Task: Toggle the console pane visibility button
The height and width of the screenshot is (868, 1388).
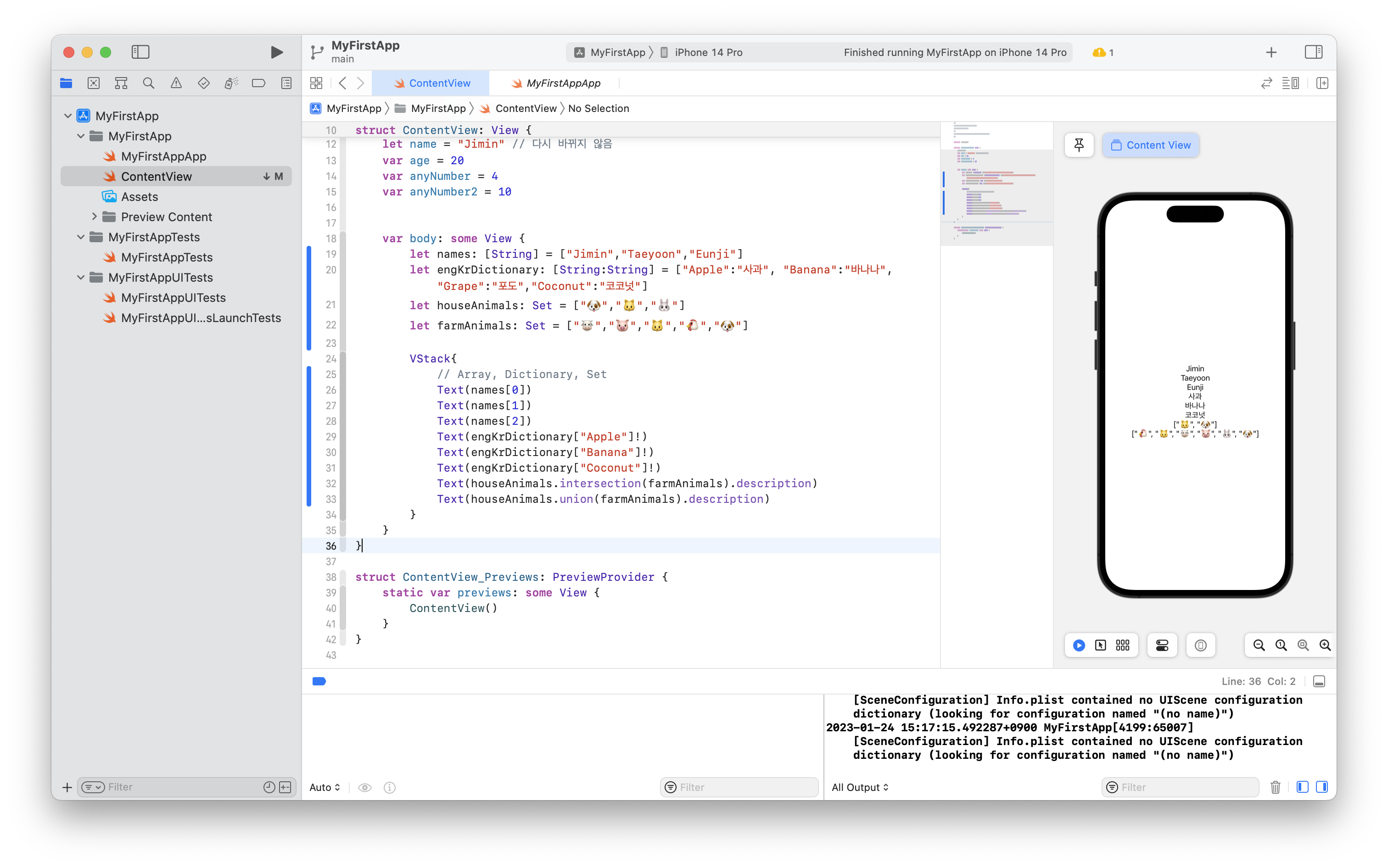Action: pos(1321,787)
